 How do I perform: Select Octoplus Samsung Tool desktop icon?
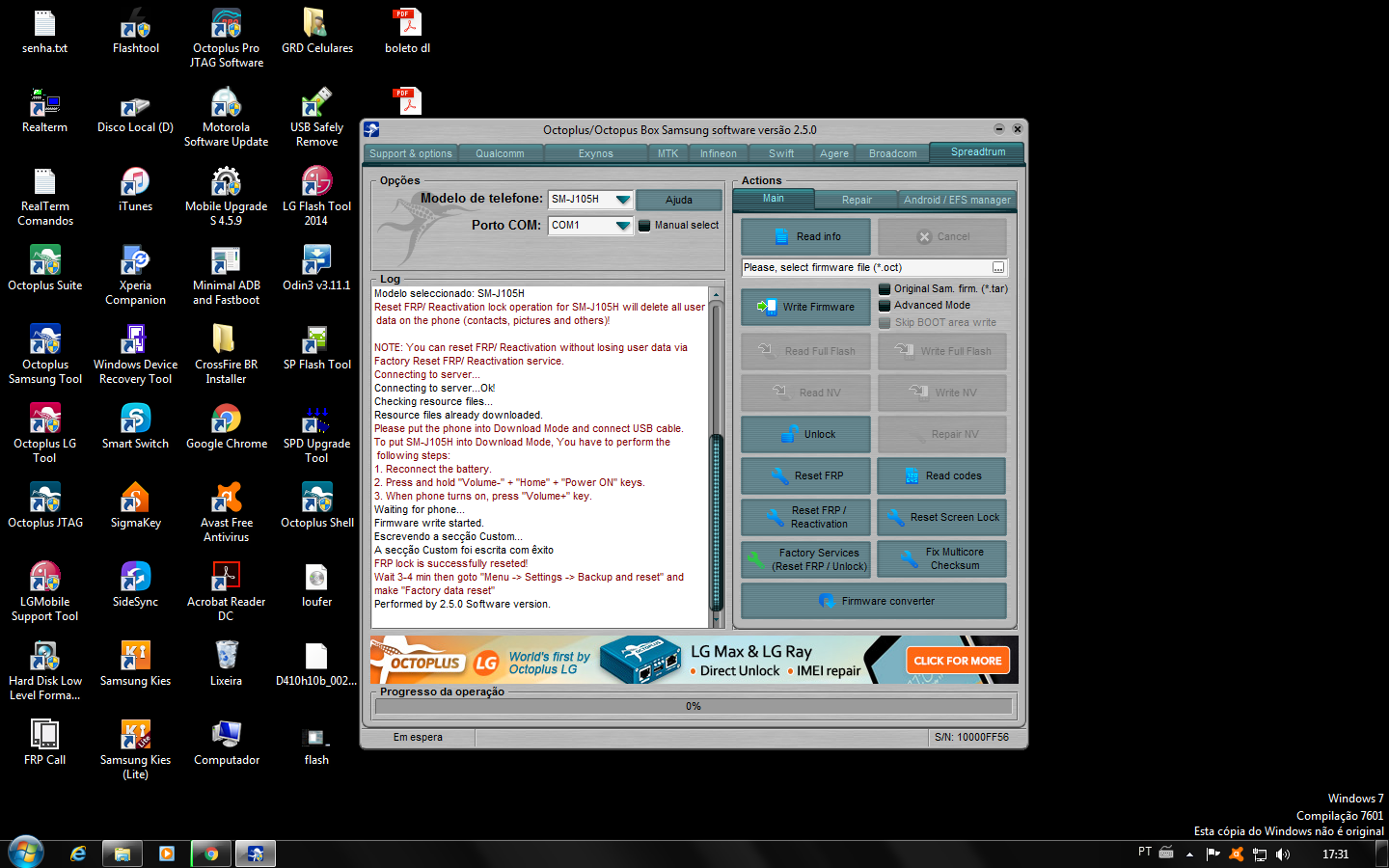pyautogui.click(x=44, y=353)
